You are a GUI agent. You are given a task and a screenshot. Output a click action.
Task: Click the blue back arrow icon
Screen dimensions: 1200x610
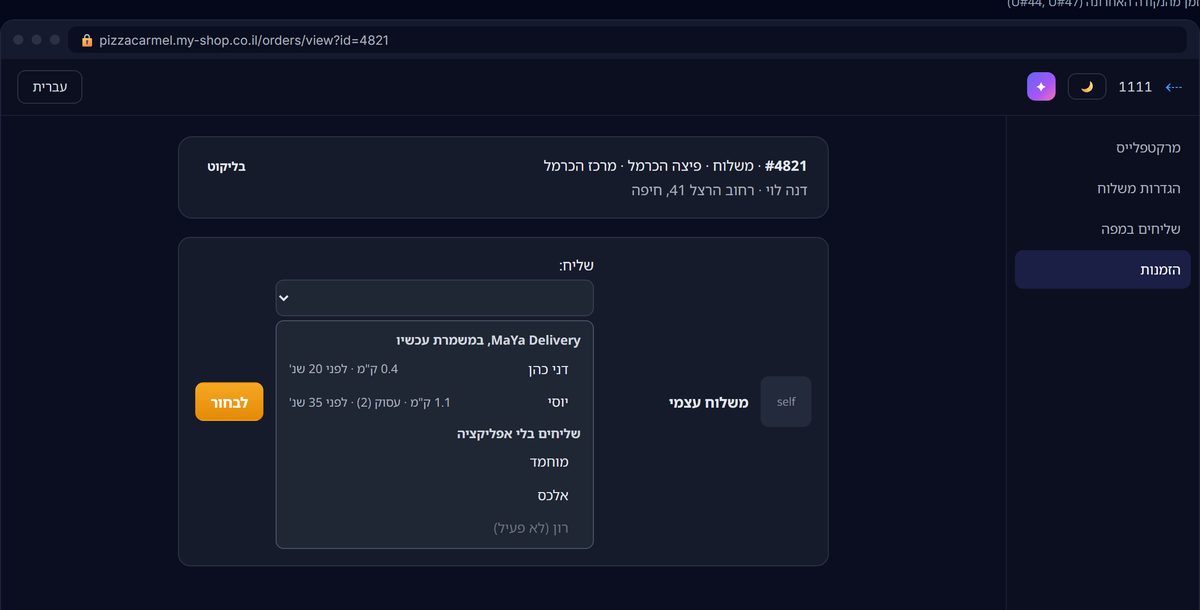point(1173,87)
